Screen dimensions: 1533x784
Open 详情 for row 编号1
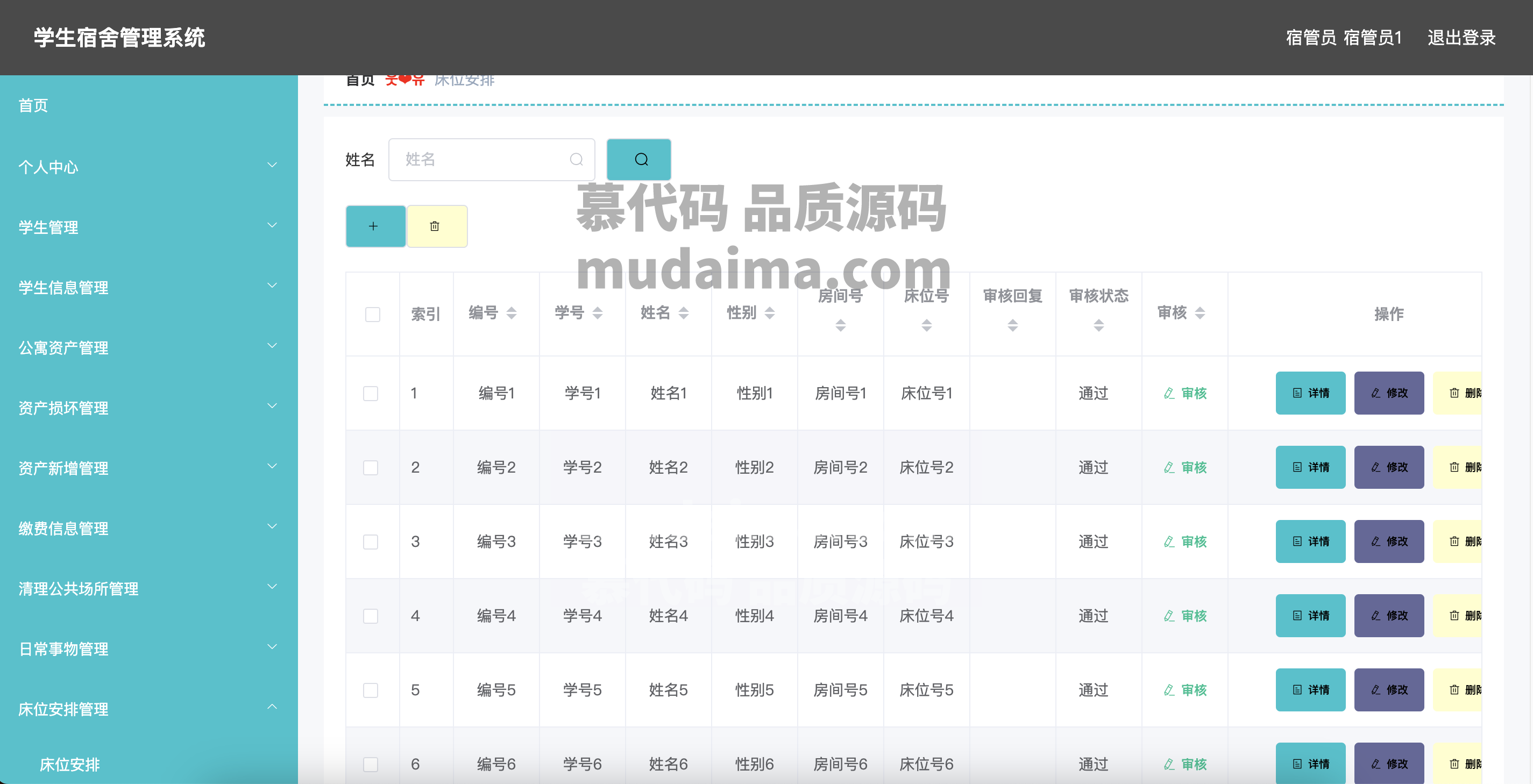pos(1310,393)
